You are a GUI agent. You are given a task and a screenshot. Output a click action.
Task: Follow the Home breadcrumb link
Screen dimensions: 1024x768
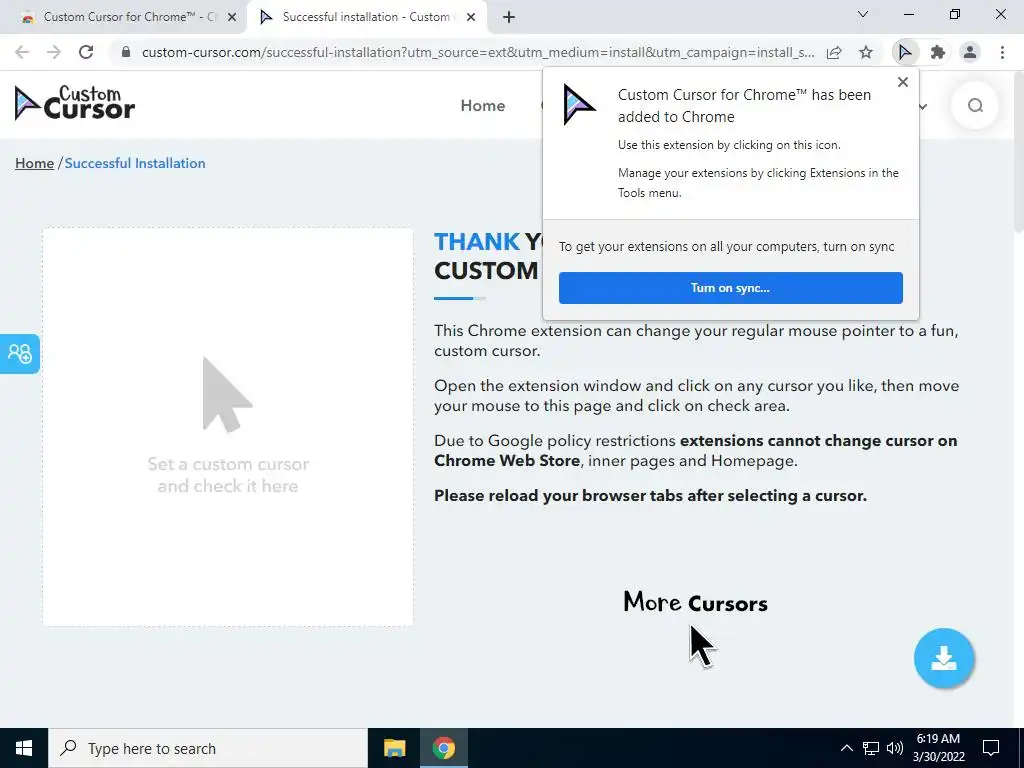(x=35, y=163)
